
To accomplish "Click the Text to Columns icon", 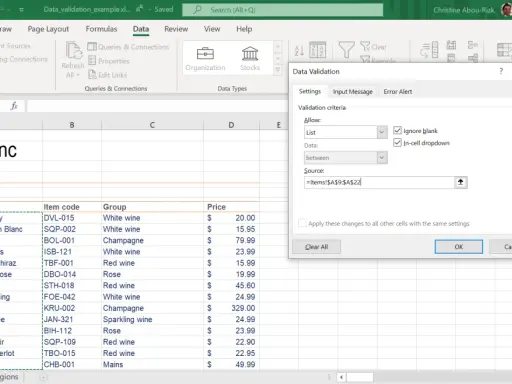I will (429, 50).
